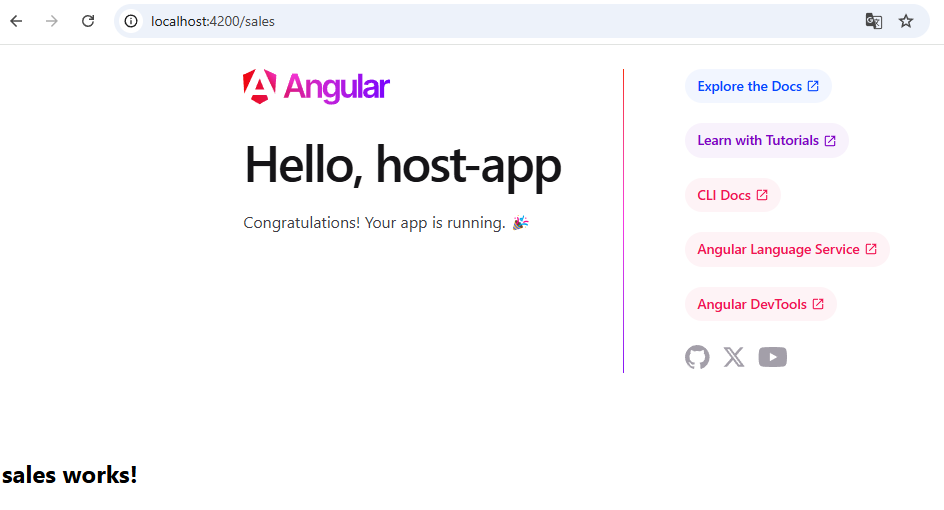Image resolution: width=944 pixels, height=510 pixels.
Task: Go back with the browser back arrow
Action: (16, 21)
